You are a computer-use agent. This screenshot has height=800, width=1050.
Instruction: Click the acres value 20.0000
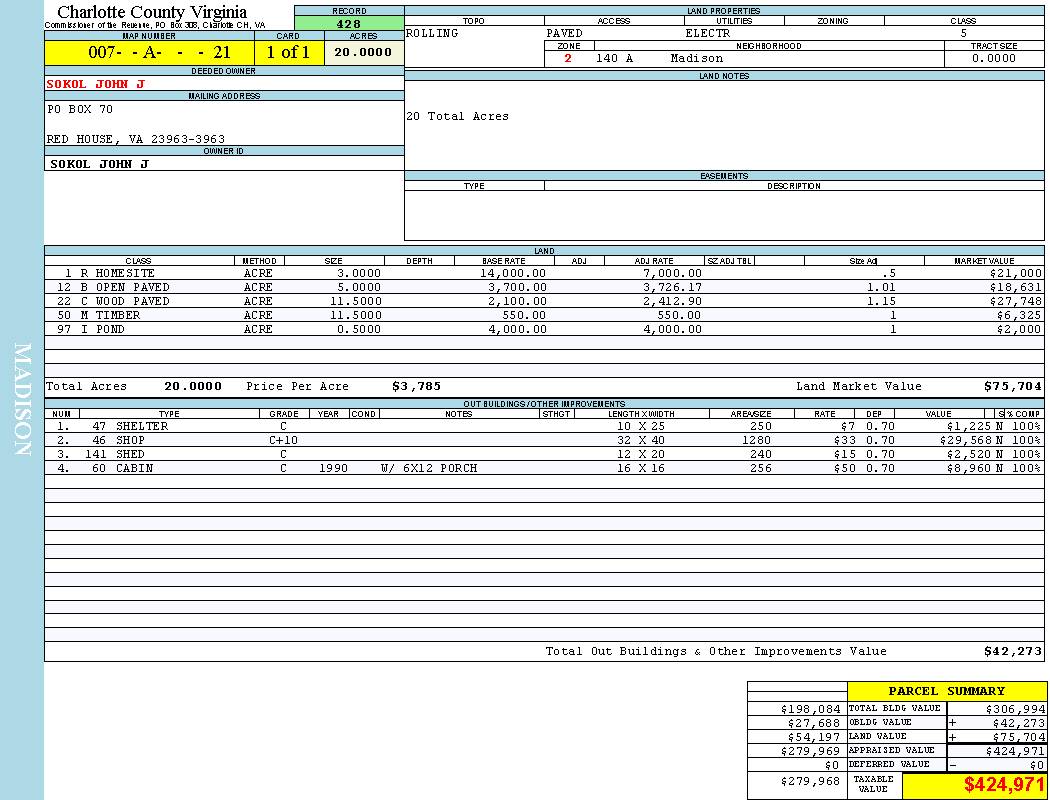click(363, 53)
